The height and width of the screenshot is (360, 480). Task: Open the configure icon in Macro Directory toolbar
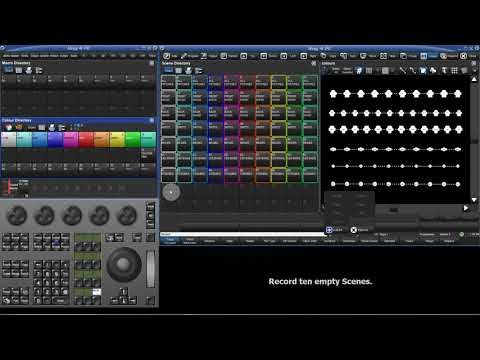(39, 70)
